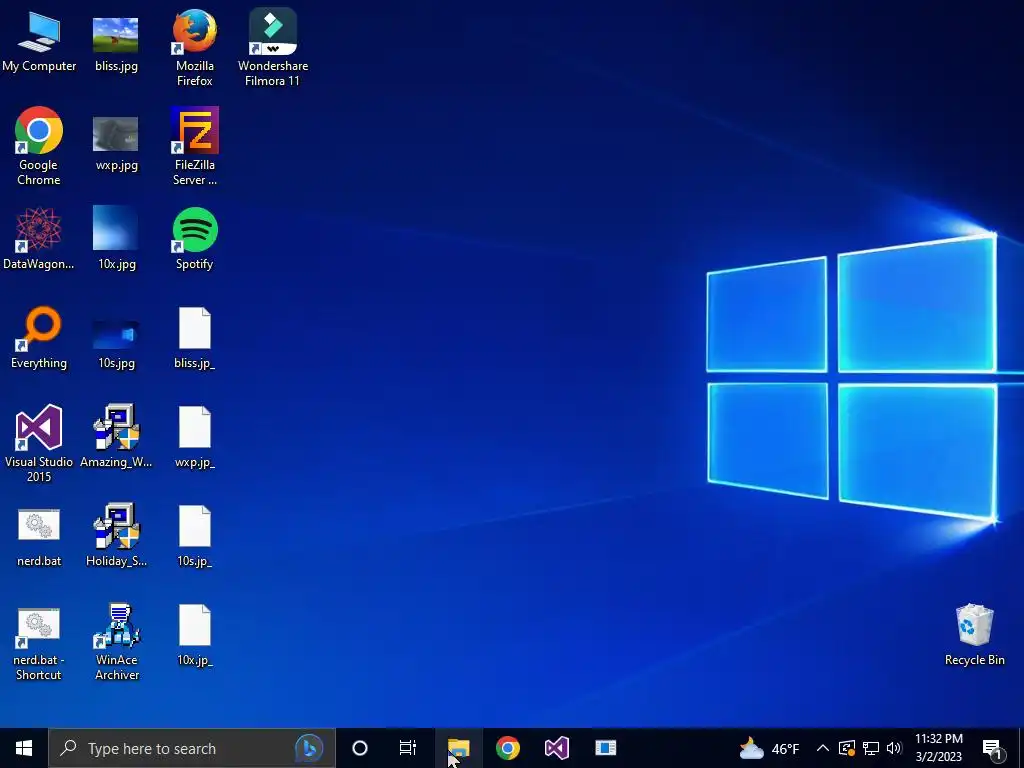Open the network status tray icon
The width and height of the screenshot is (1024, 768).
(871, 748)
